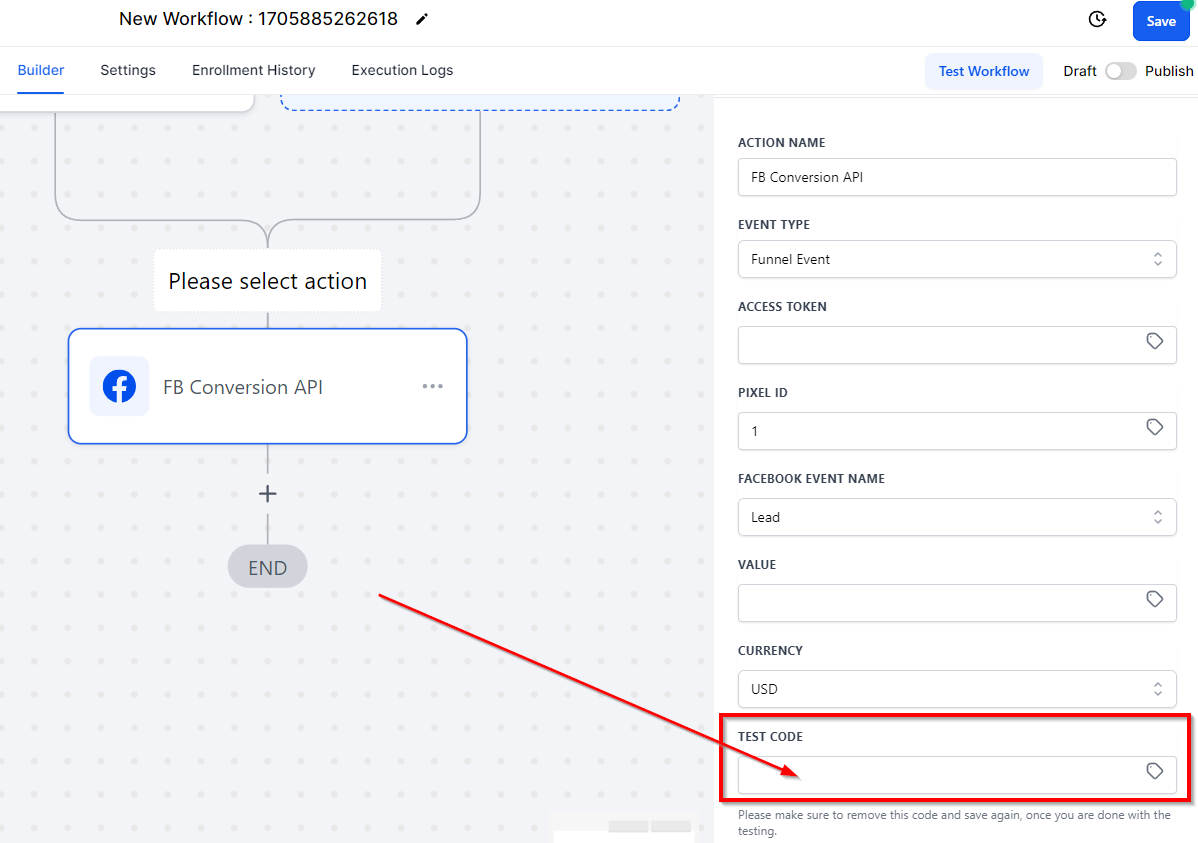Click tag icon in Value field

(1154, 599)
